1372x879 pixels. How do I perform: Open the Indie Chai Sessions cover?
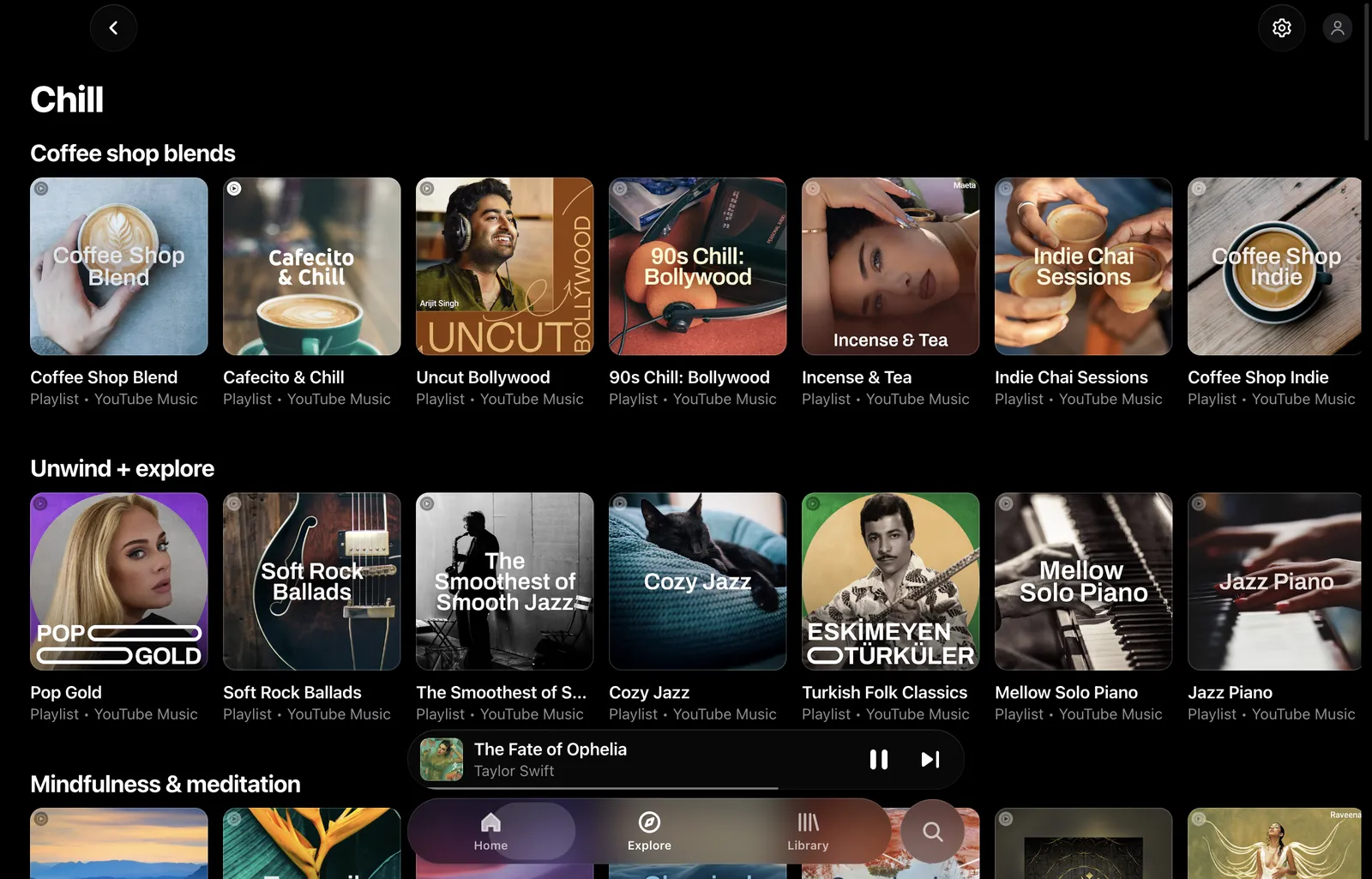pos(1084,267)
